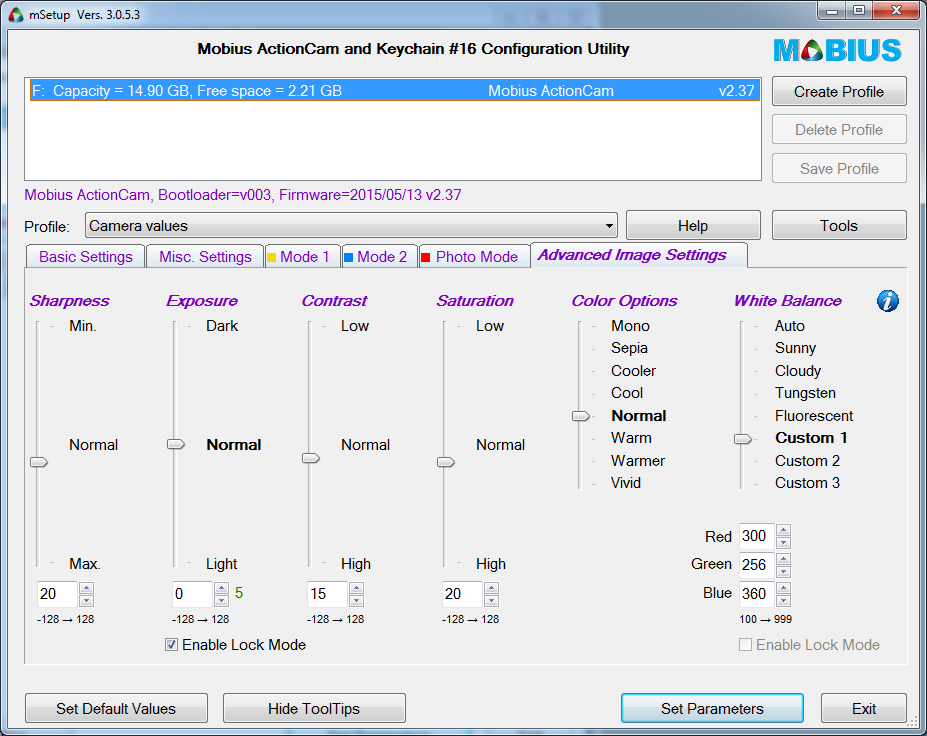The width and height of the screenshot is (927, 736).
Task: Click the Sharpness value input field
Action: click(57, 594)
